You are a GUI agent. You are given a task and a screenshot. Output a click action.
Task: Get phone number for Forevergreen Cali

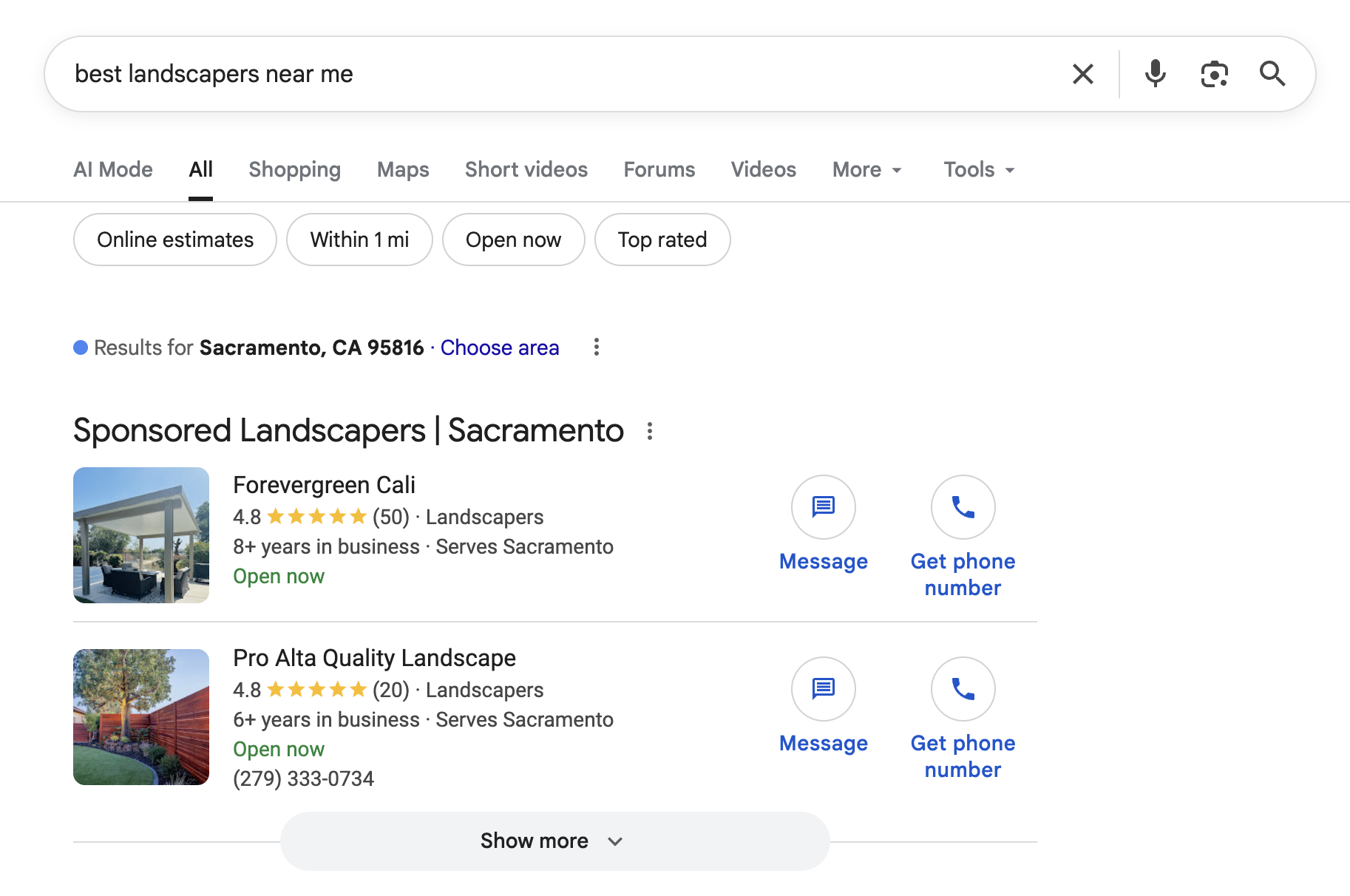click(962, 507)
